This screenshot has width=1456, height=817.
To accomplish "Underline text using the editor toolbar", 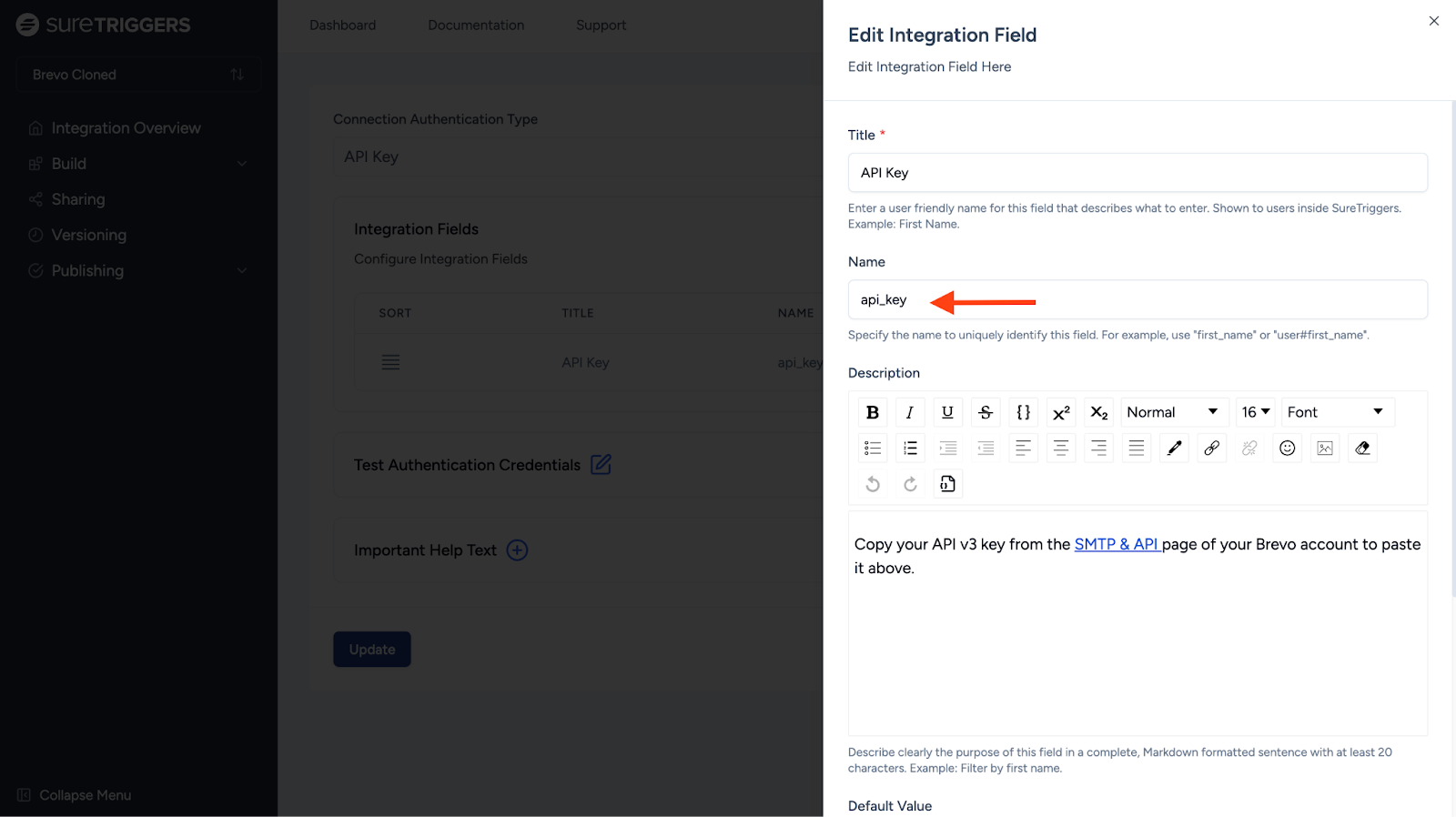I will coord(947,412).
